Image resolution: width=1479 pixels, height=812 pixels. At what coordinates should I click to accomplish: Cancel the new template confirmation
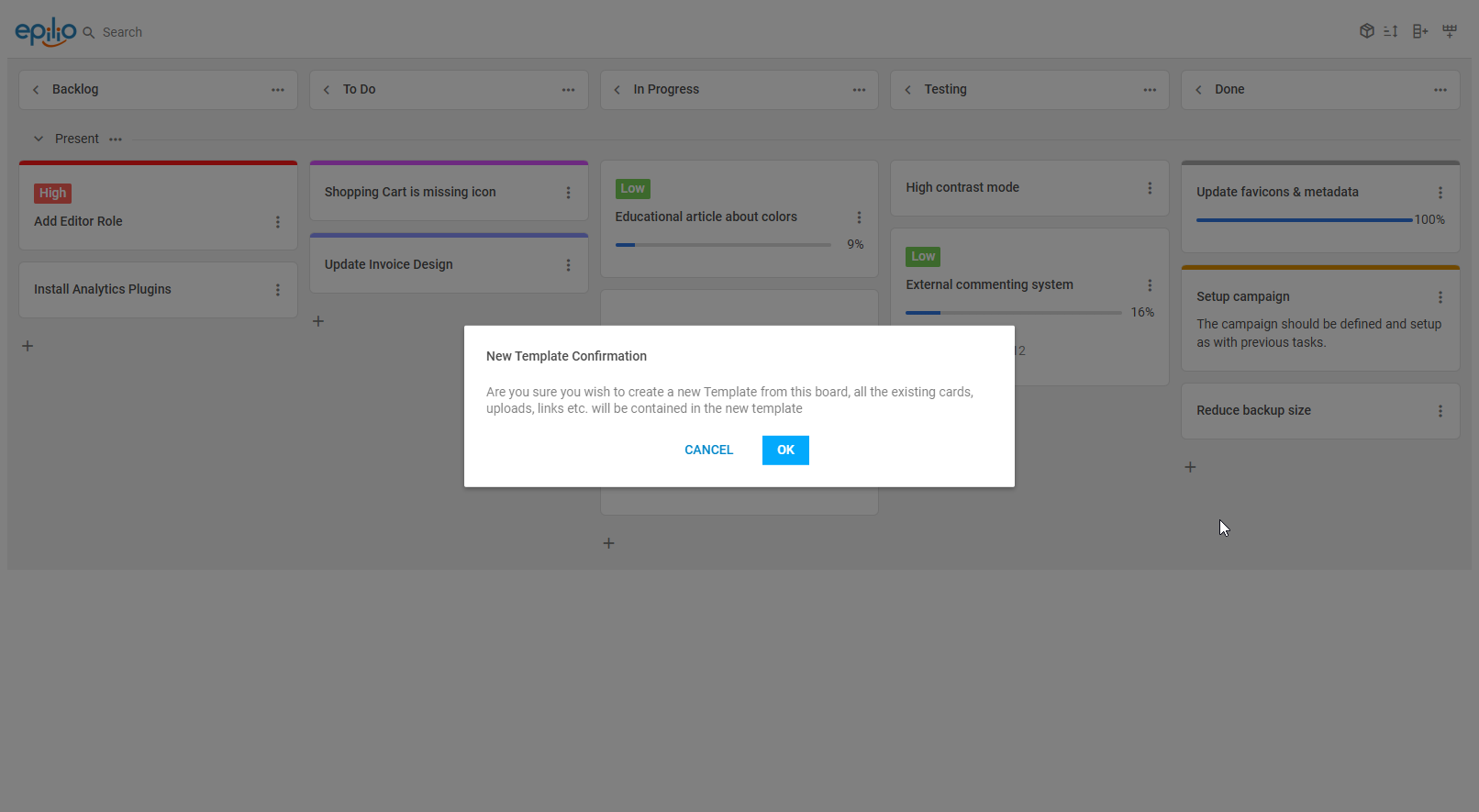click(708, 450)
